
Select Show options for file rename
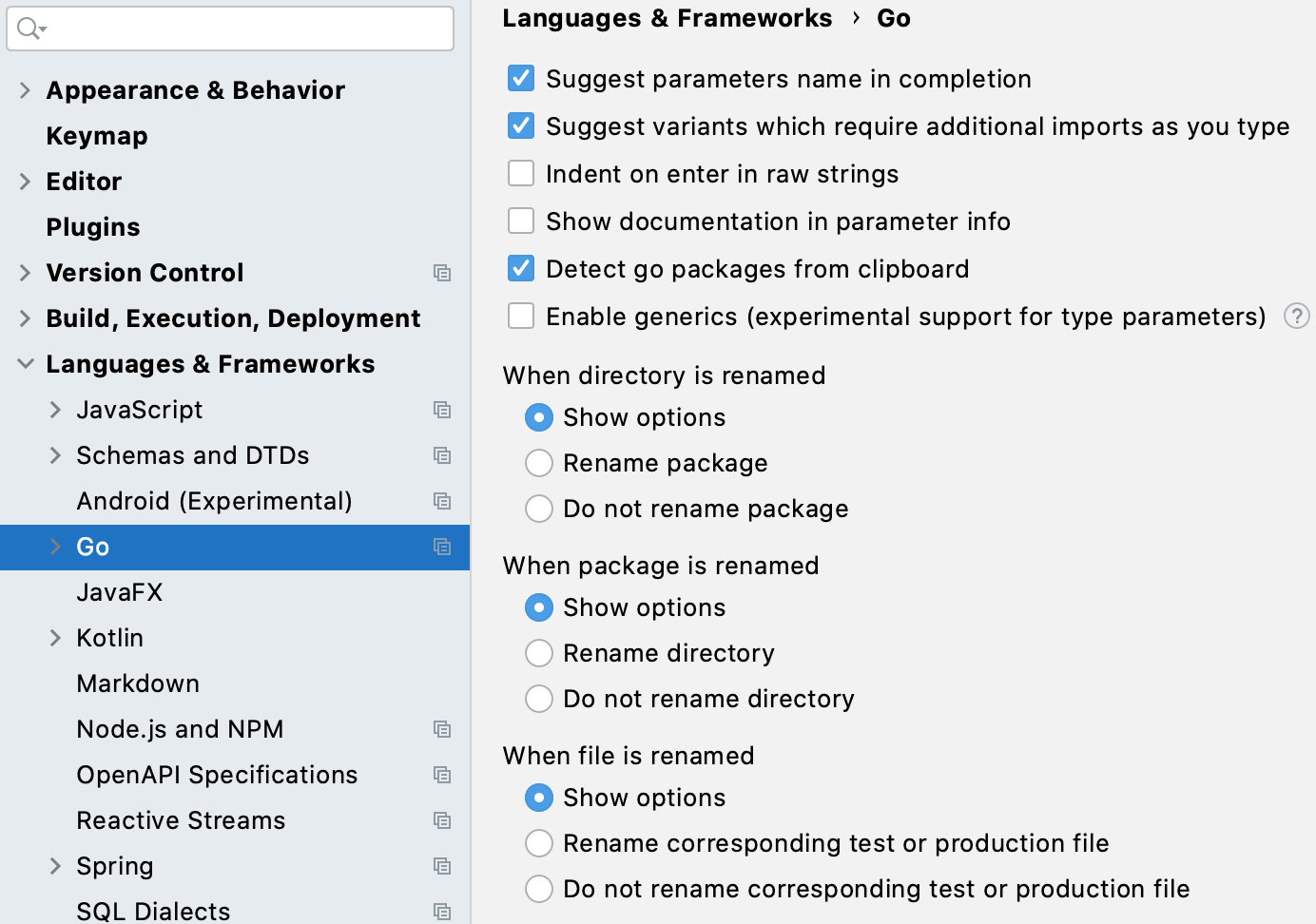[x=539, y=798]
